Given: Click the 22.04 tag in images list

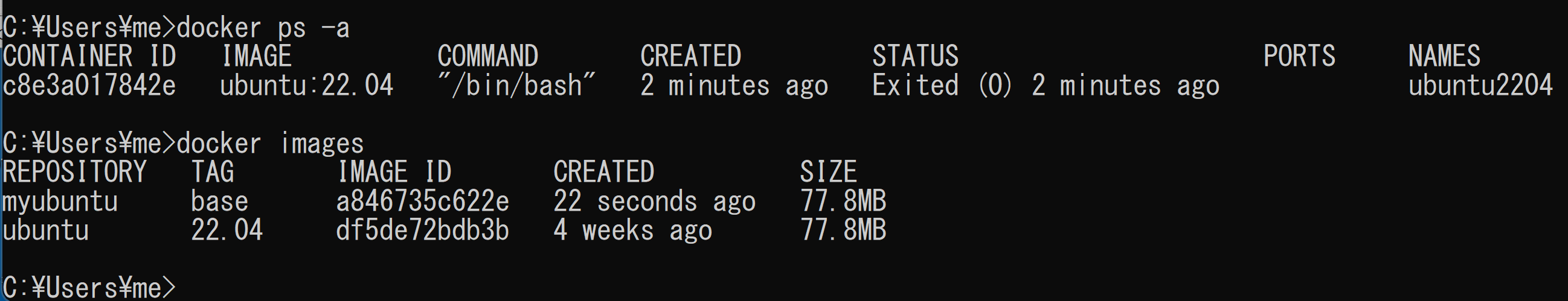Looking at the screenshot, I should pos(227,230).
